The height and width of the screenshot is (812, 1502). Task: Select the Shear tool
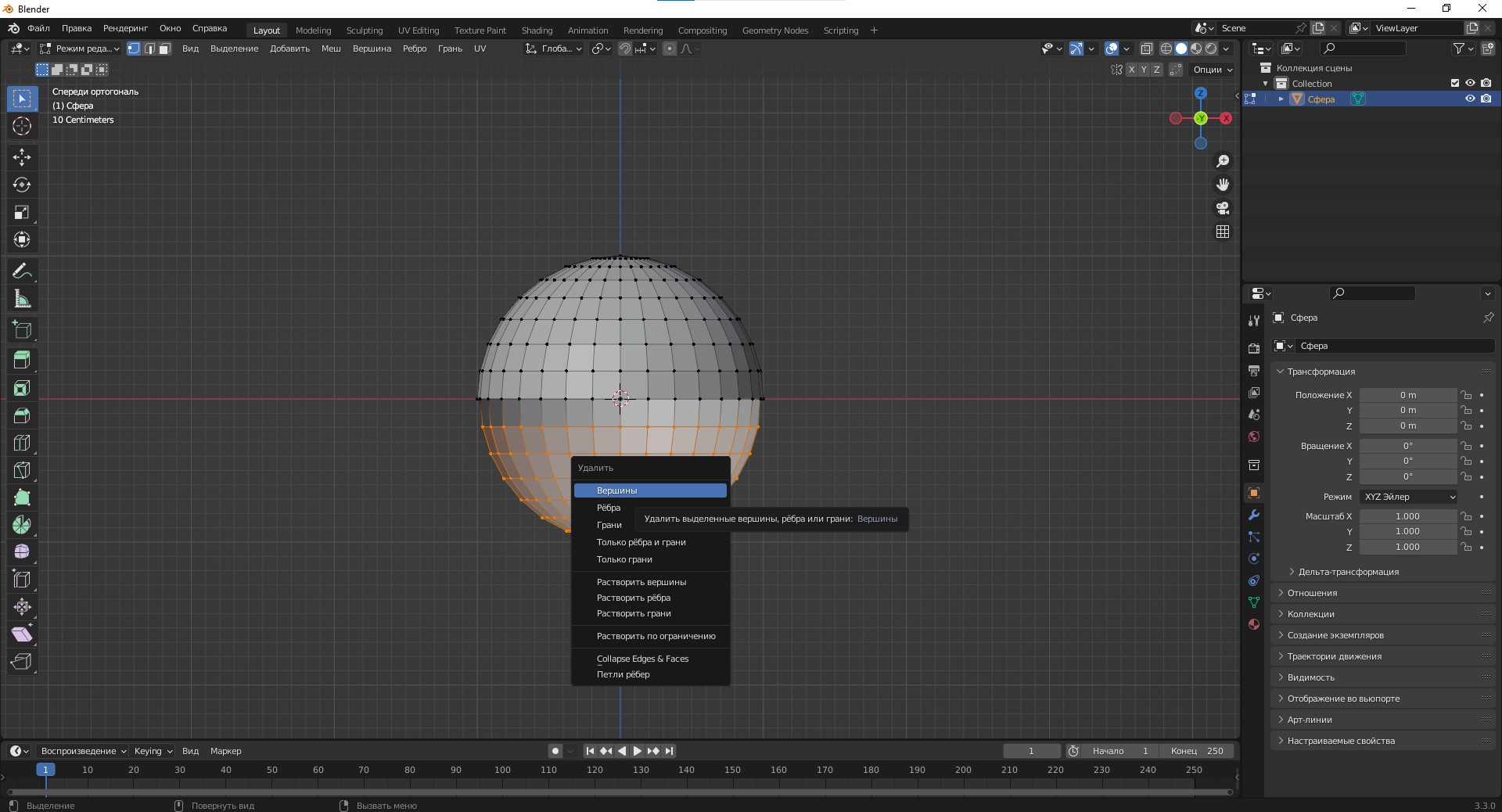pyautogui.click(x=22, y=634)
